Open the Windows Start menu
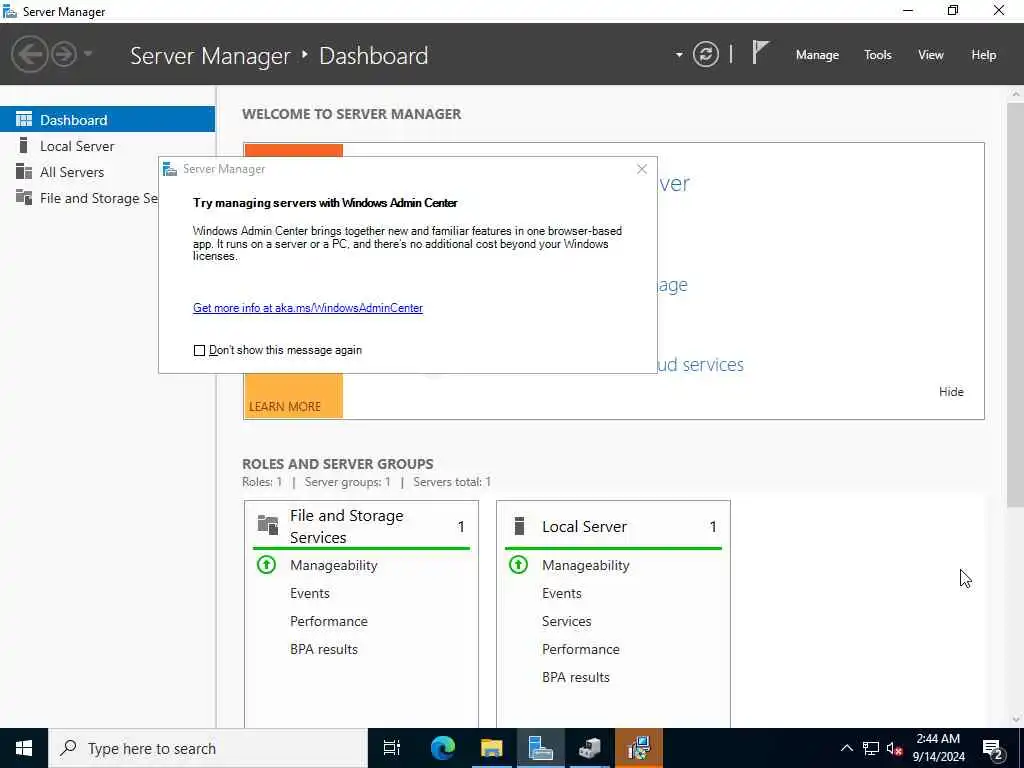This screenshot has height=768, width=1024. 24,748
